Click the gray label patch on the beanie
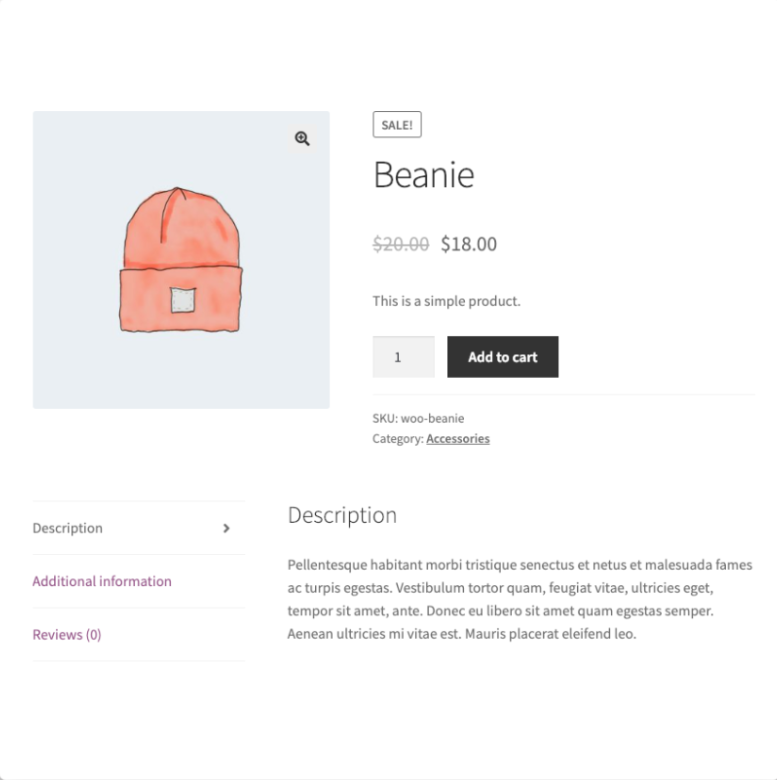Image resolution: width=777 pixels, height=780 pixels. (181, 299)
